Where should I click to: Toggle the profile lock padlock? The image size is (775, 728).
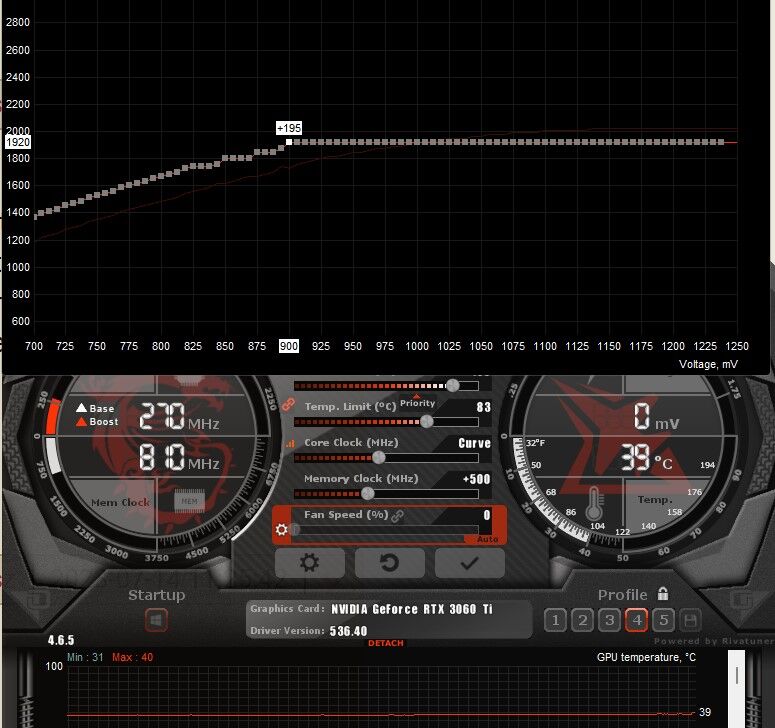(x=663, y=593)
